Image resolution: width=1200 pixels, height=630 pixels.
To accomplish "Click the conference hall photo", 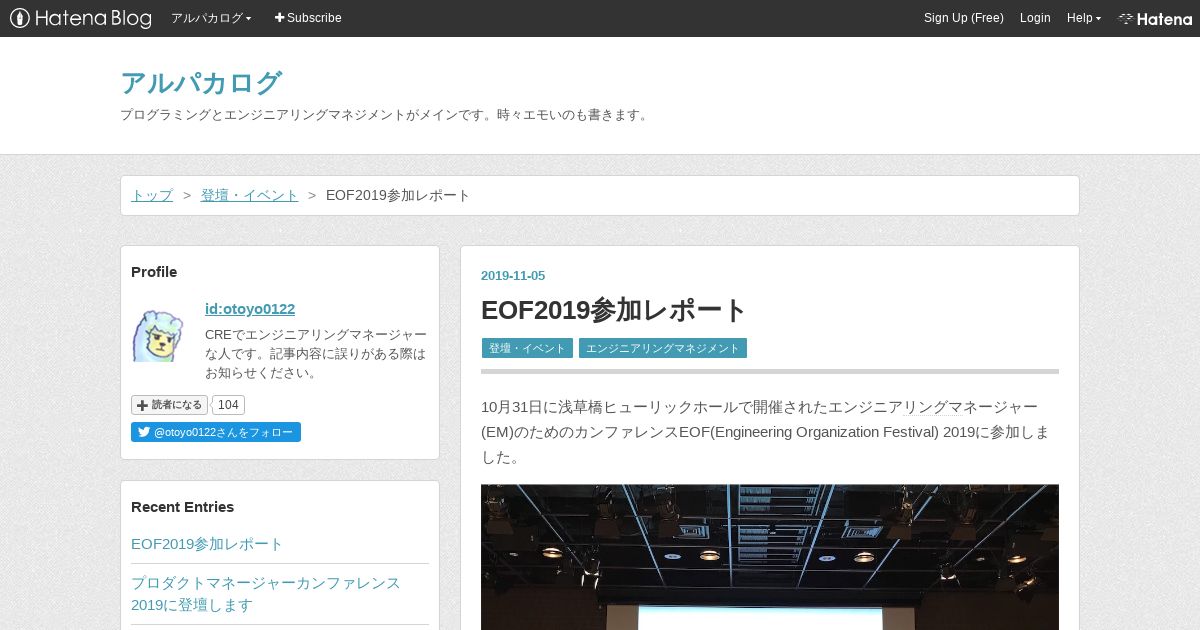I will tap(770, 557).
